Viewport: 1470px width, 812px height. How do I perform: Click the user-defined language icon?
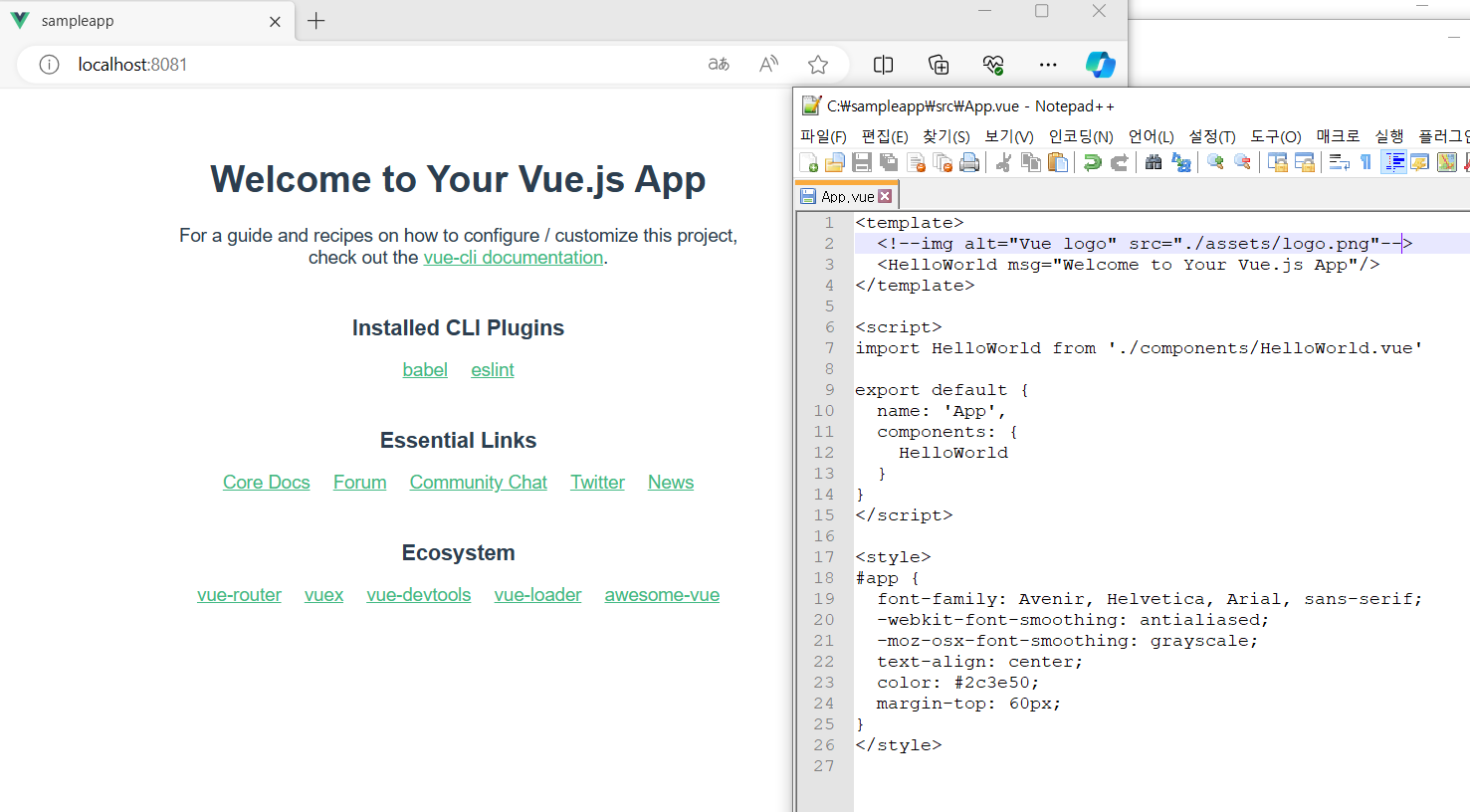click(x=1420, y=162)
